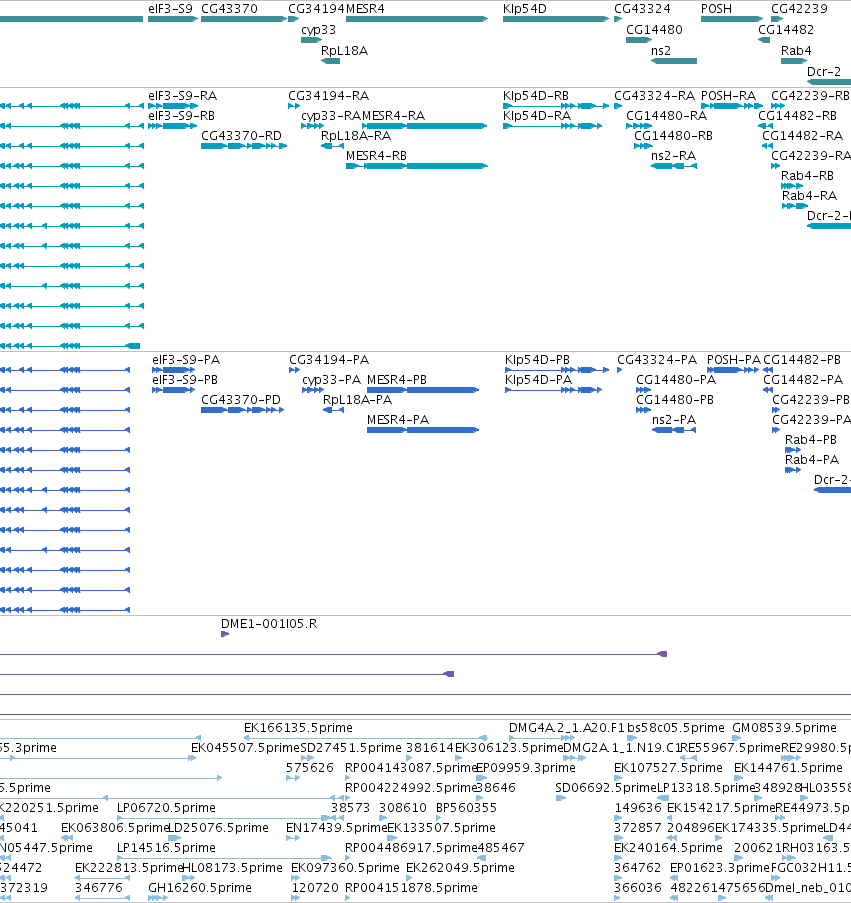Open EST EK166135.5prime
Screen dimensions: 851x903
click(x=366, y=738)
